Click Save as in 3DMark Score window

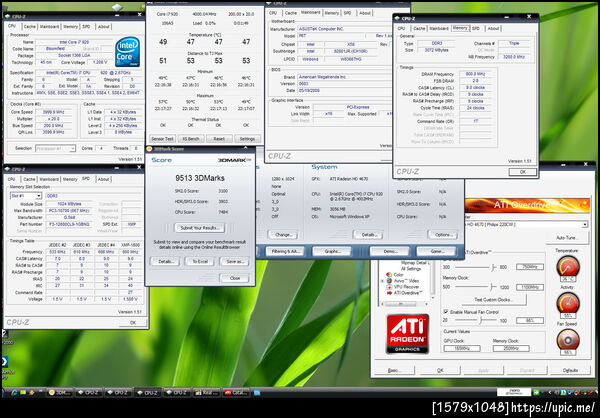pos(234,262)
